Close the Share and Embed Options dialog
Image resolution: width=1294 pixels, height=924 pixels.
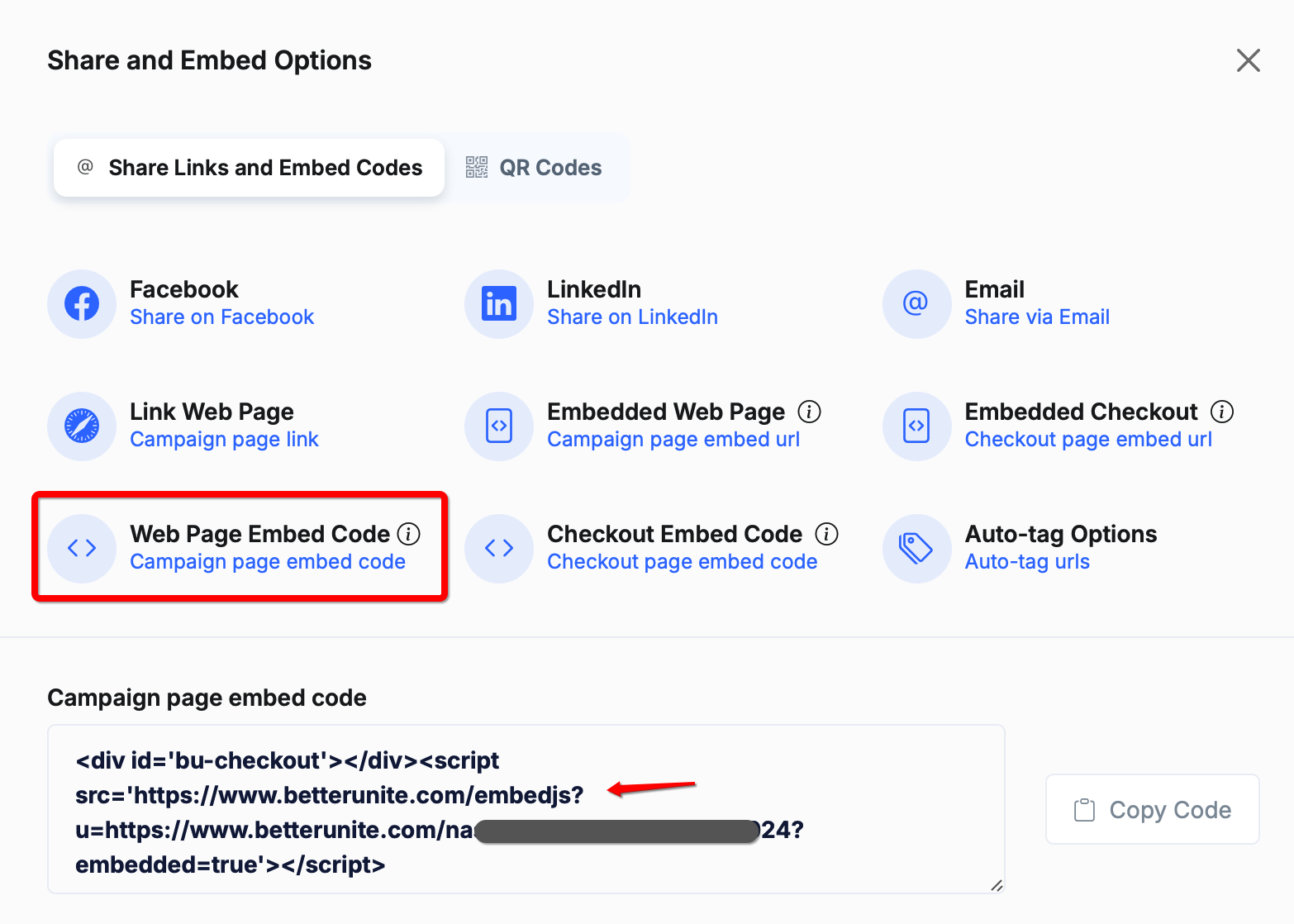pos(1248,60)
